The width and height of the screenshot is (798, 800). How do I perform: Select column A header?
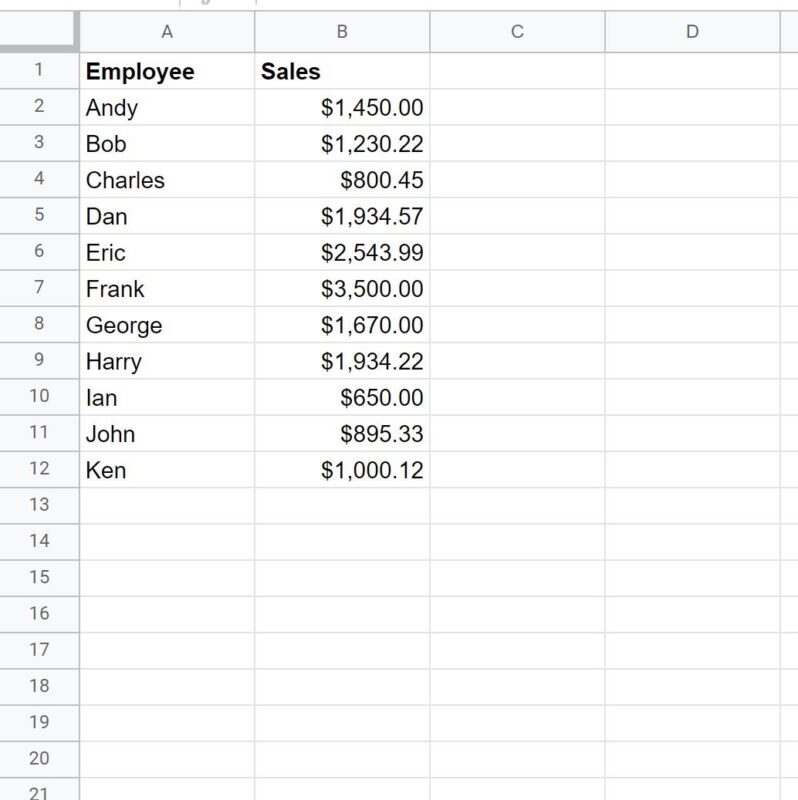167,32
